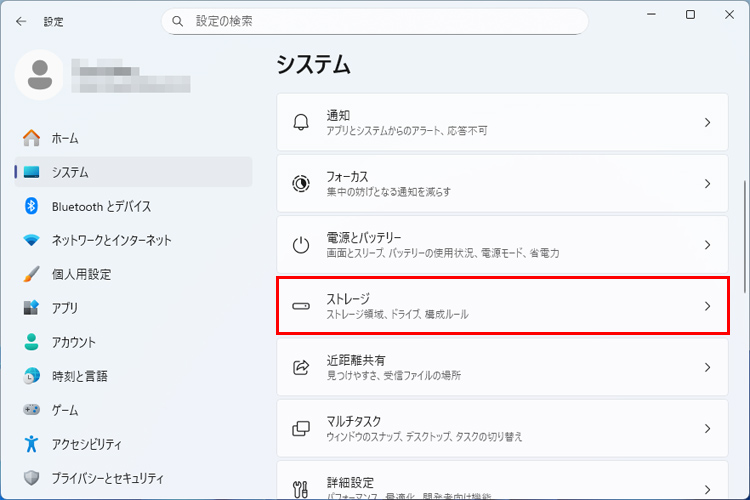Click the notification bell icon
This screenshot has width=750, height=500.
click(301, 122)
